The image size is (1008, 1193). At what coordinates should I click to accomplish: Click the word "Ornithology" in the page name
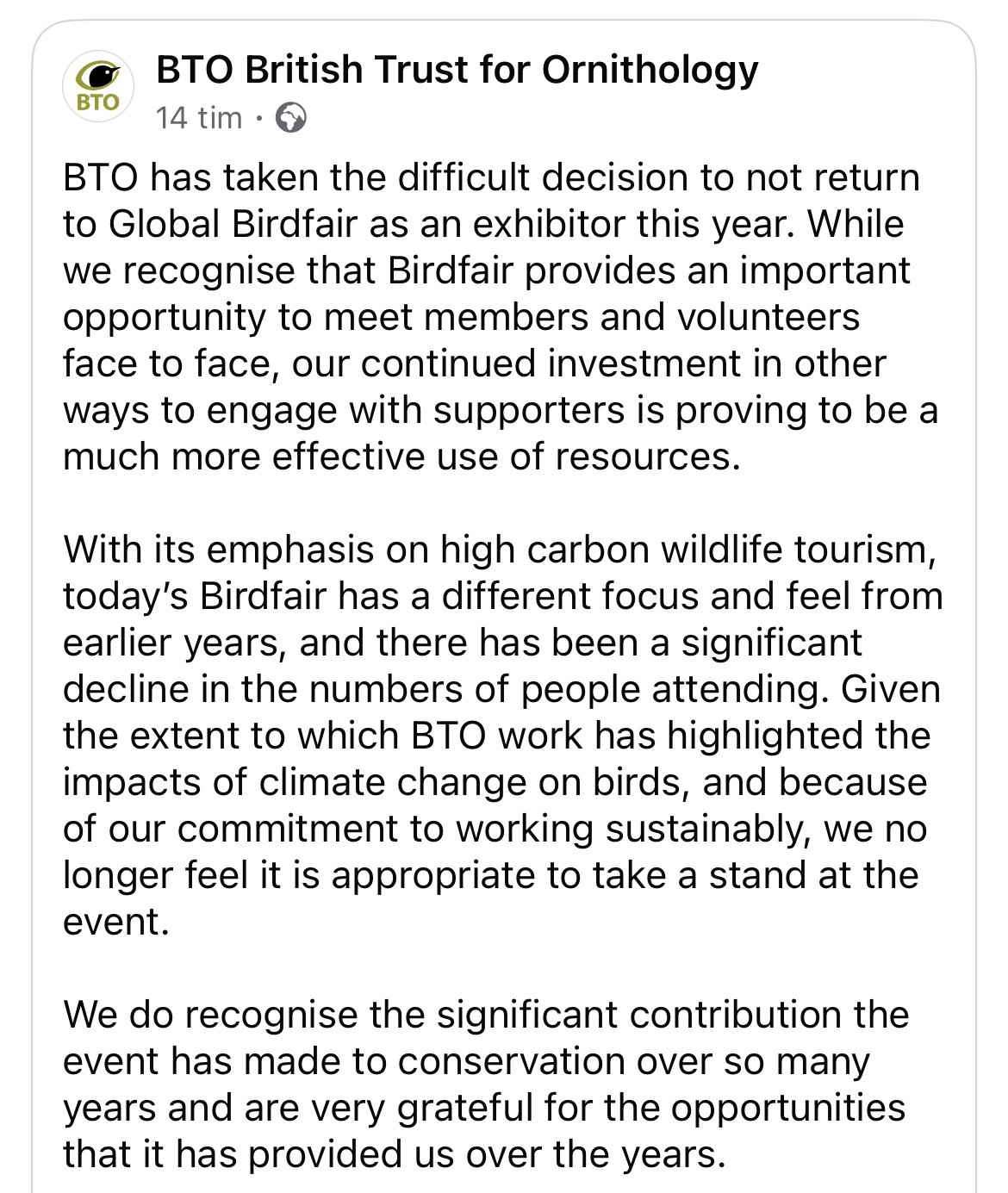click(x=650, y=70)
